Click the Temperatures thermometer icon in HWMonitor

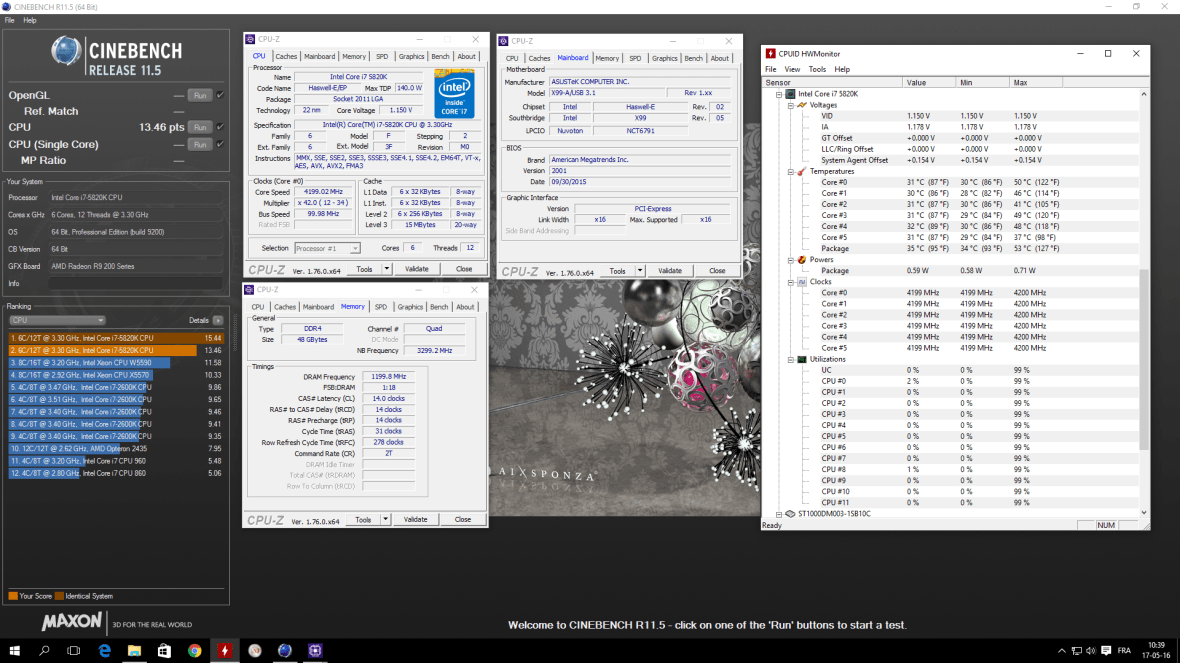(x=800, y=170)
